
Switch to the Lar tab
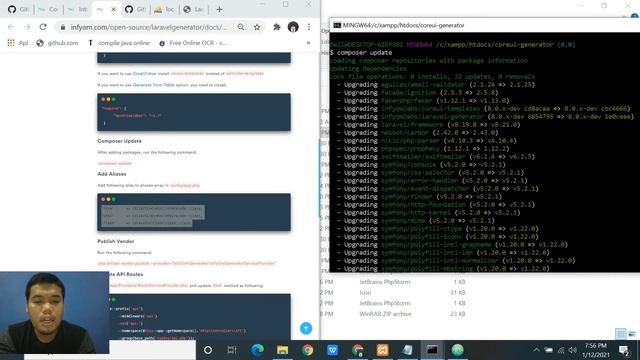(x=194, y=9)
